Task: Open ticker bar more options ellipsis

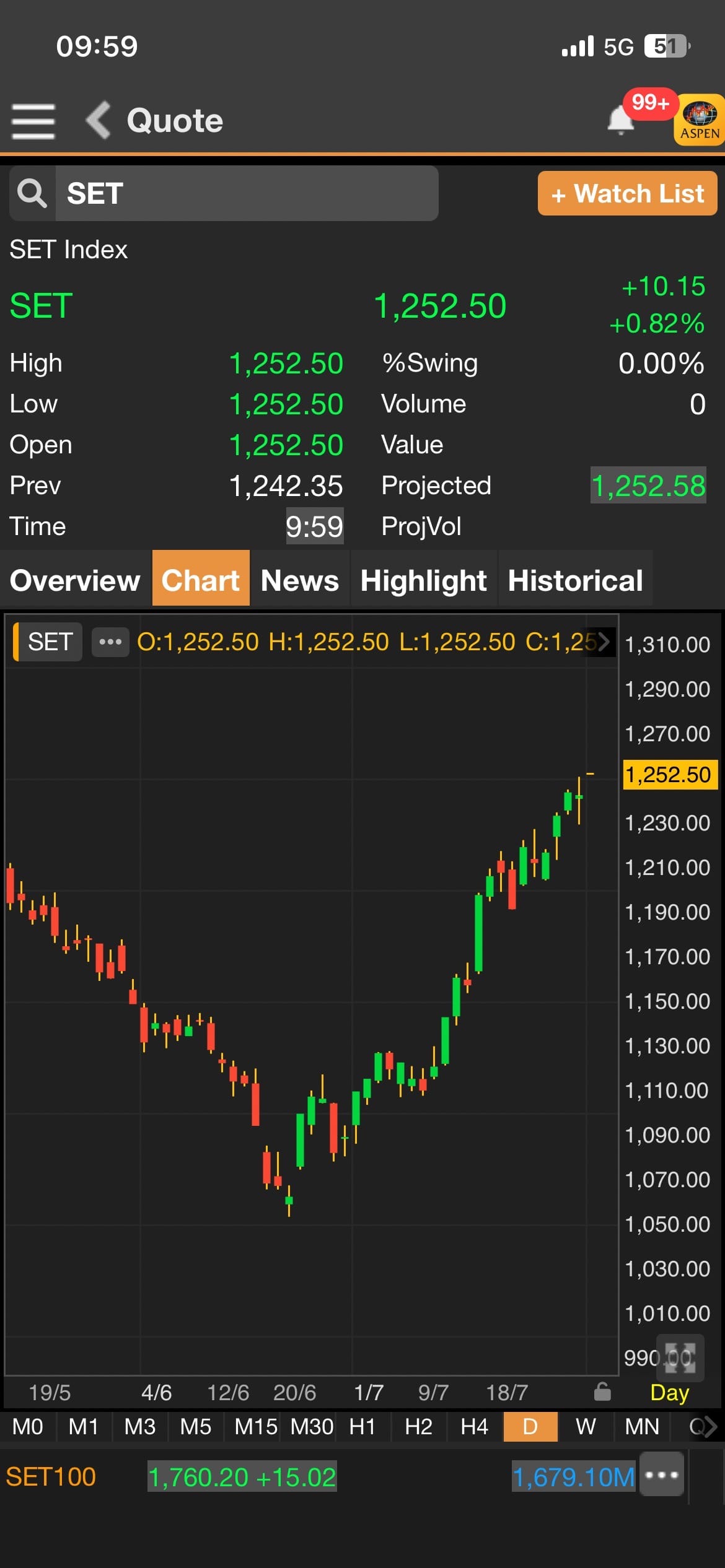Action: point(662,1474)
